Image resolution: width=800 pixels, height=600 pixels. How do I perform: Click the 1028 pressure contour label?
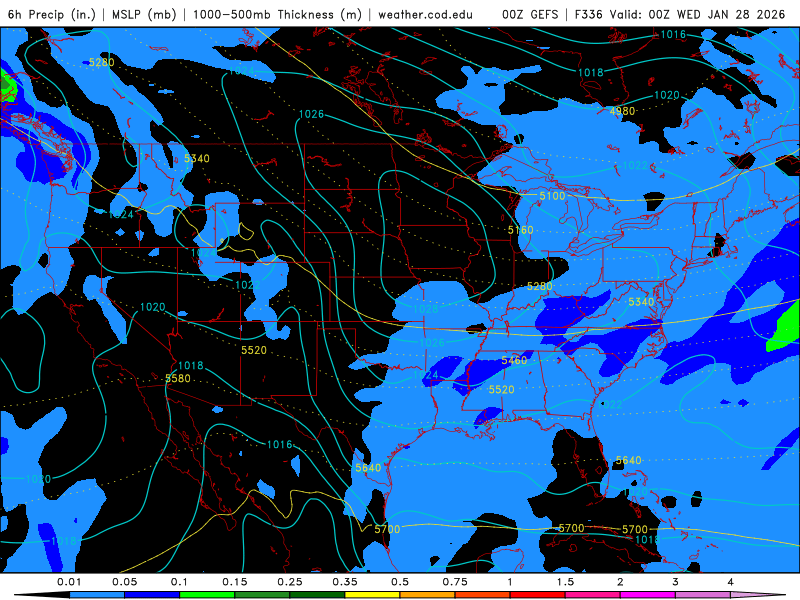[426, 309]
